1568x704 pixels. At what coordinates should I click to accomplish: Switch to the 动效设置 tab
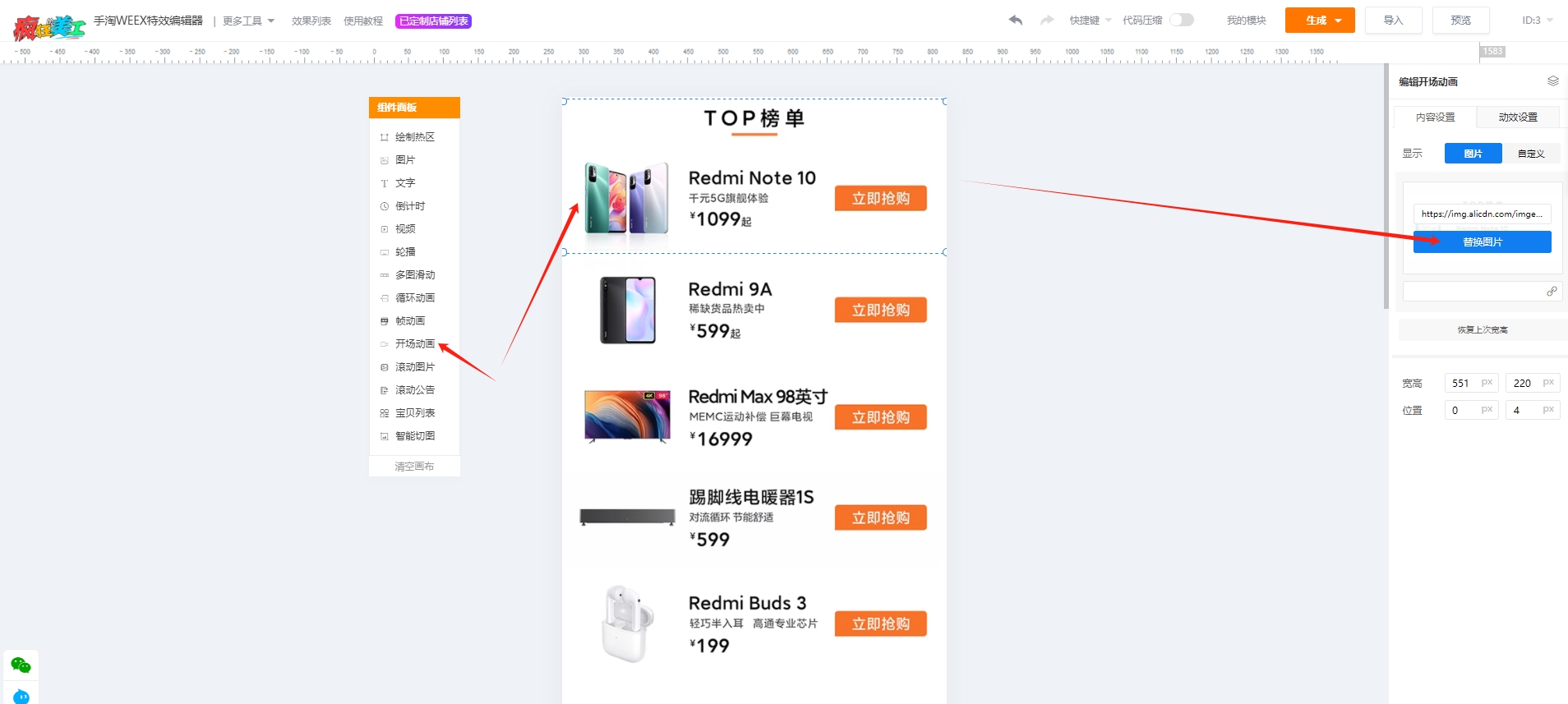1518,117
